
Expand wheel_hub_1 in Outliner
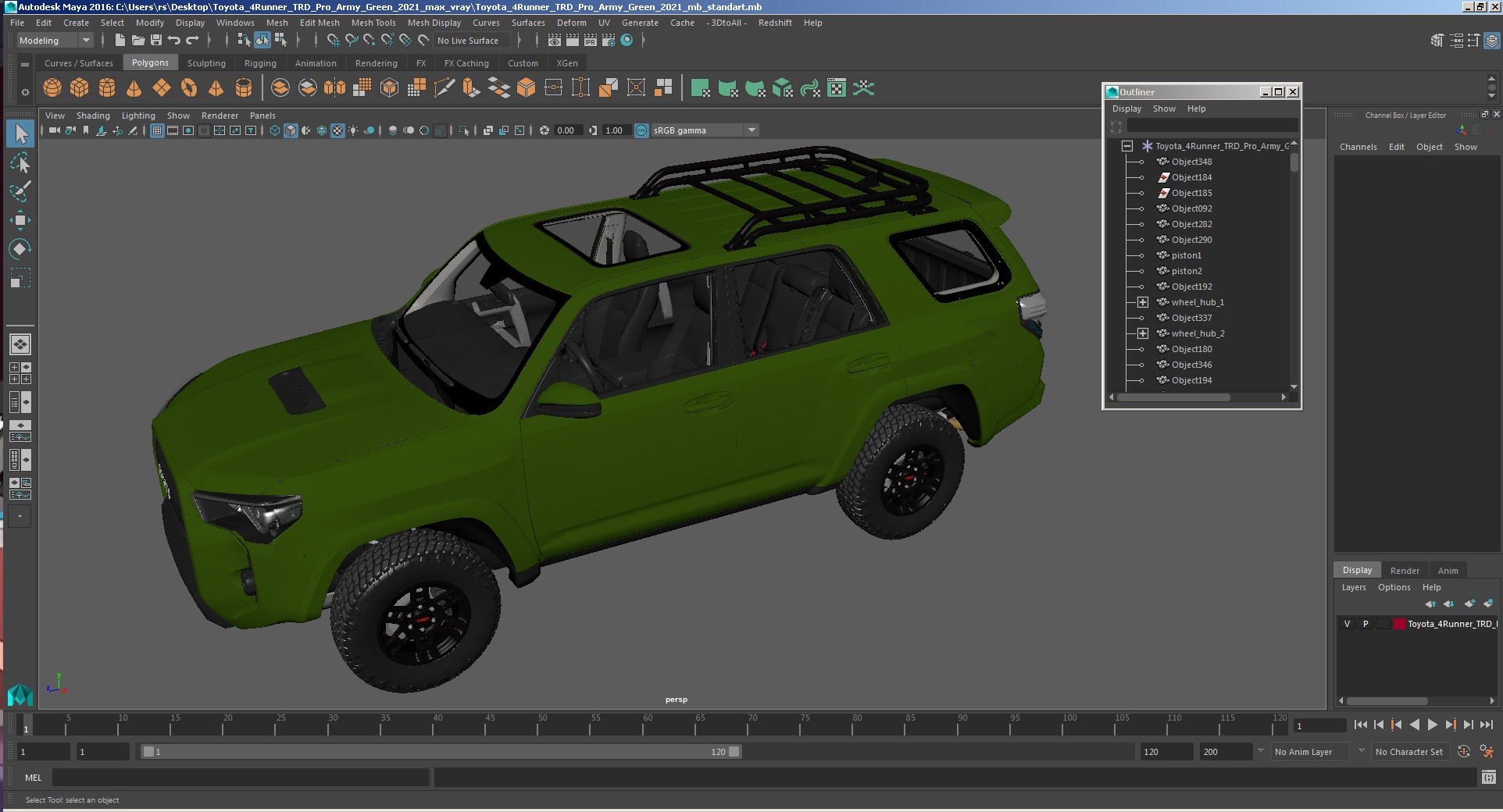[x=1142, y=302]
